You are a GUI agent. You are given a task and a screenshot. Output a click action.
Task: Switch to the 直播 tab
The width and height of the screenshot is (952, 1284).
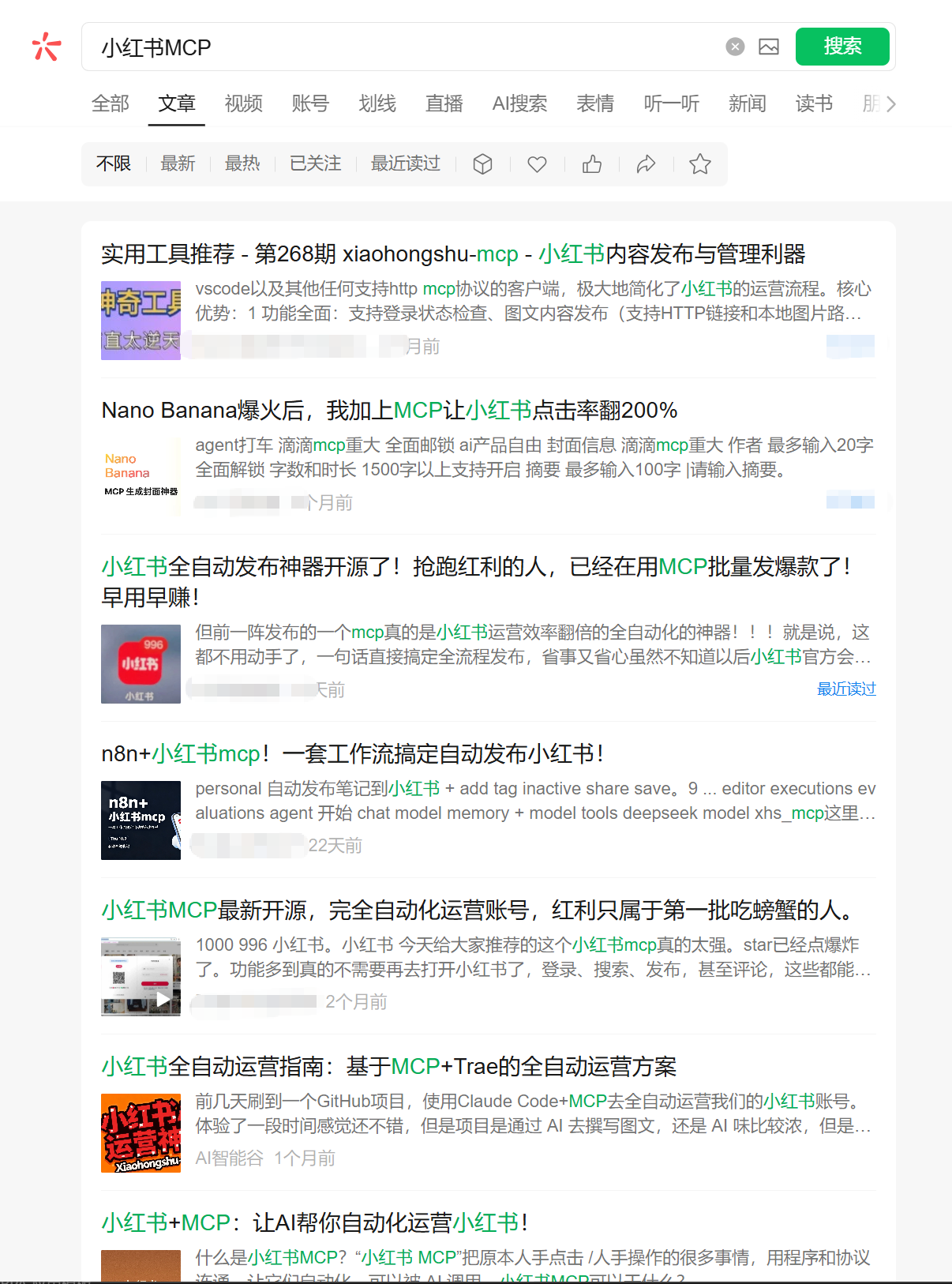444,103
